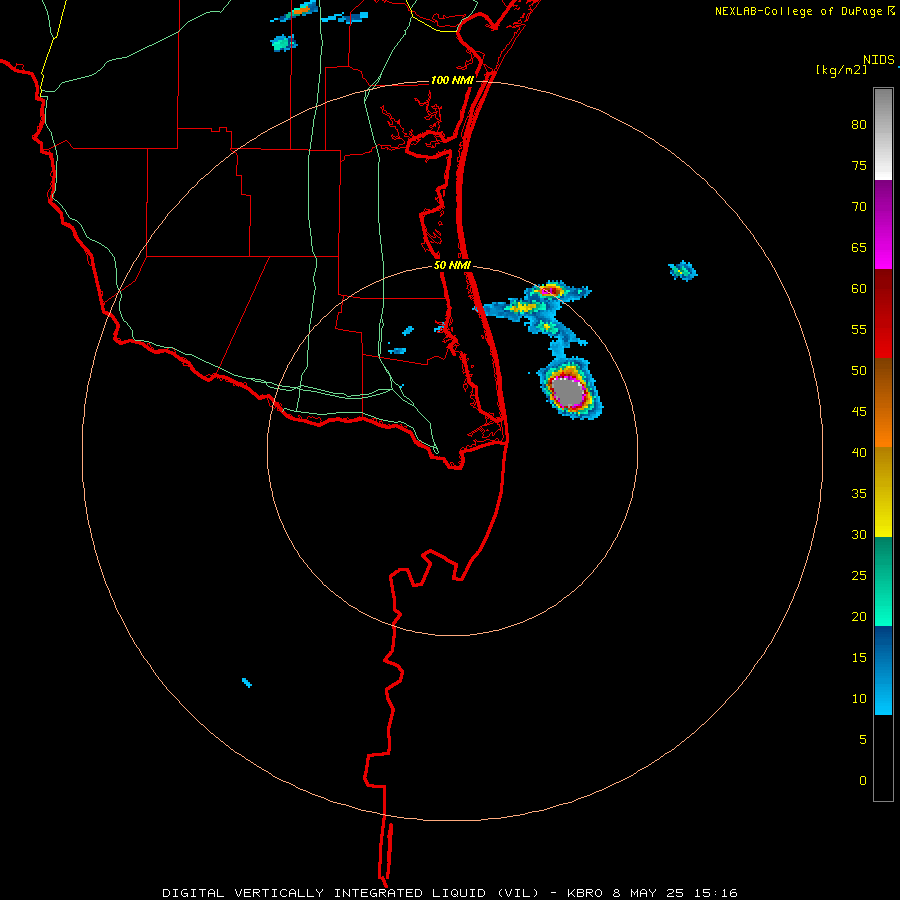The image size is (900, 900).
Task: Select the 0 value on the color scale
Action: pos(863,781)
